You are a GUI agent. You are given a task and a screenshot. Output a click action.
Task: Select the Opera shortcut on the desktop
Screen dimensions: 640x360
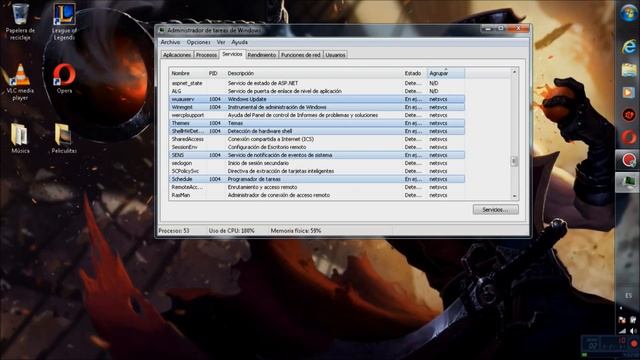[64, 78]
